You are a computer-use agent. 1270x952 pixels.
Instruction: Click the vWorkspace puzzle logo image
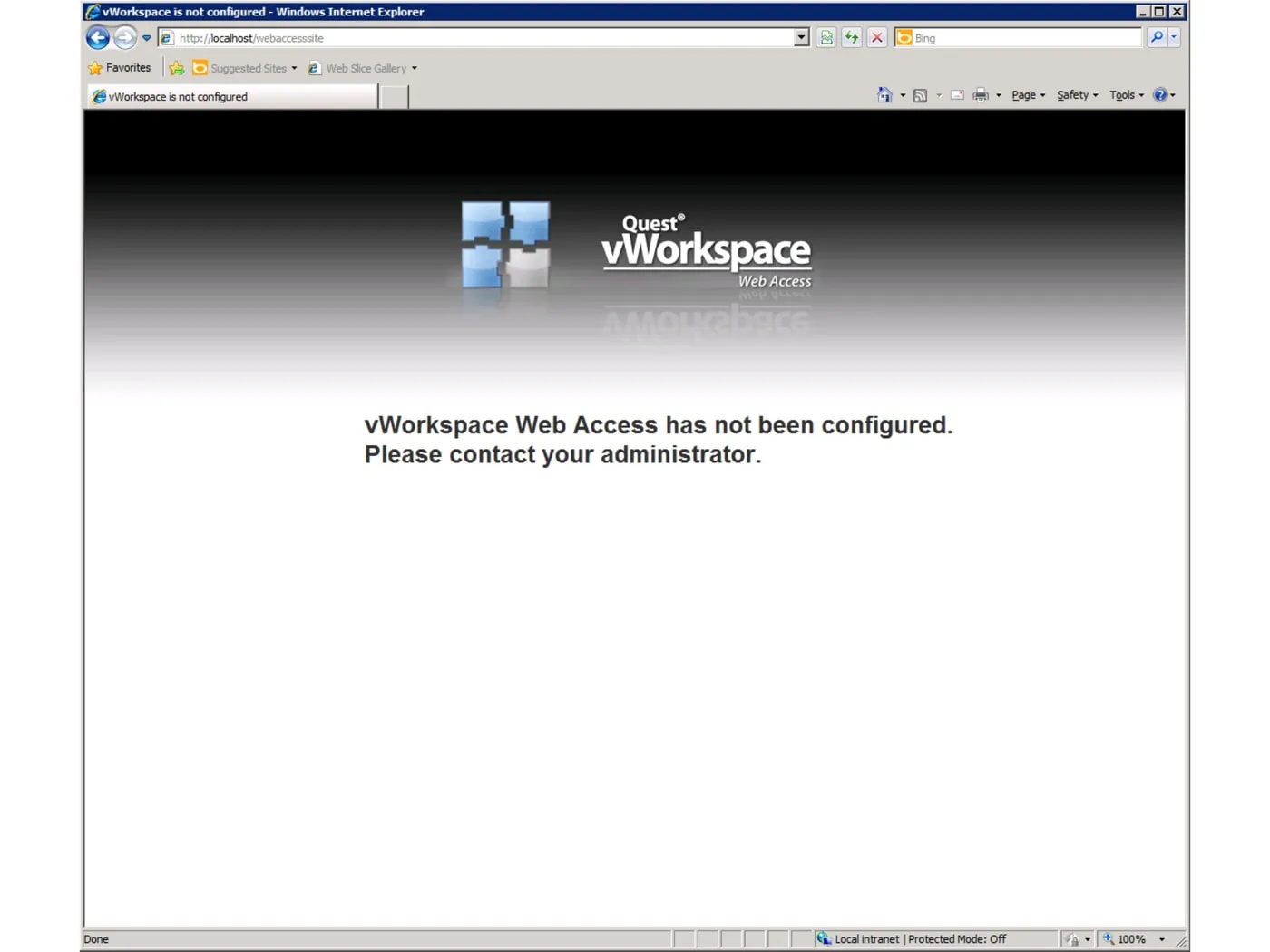[x=505, y=246]
